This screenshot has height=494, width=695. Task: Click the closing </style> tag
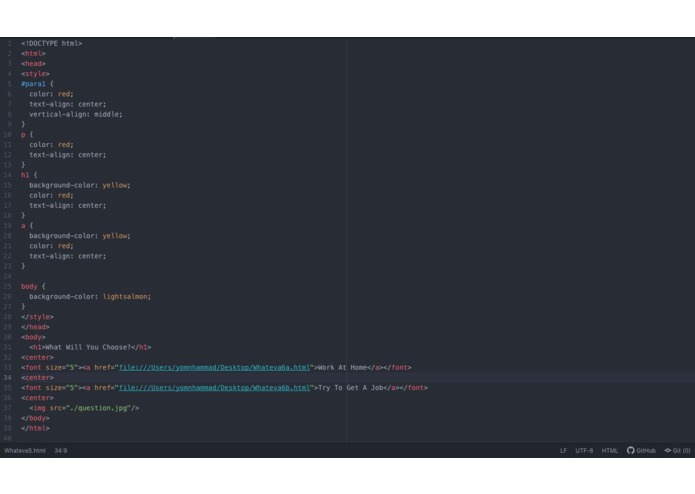pos(37,317)
